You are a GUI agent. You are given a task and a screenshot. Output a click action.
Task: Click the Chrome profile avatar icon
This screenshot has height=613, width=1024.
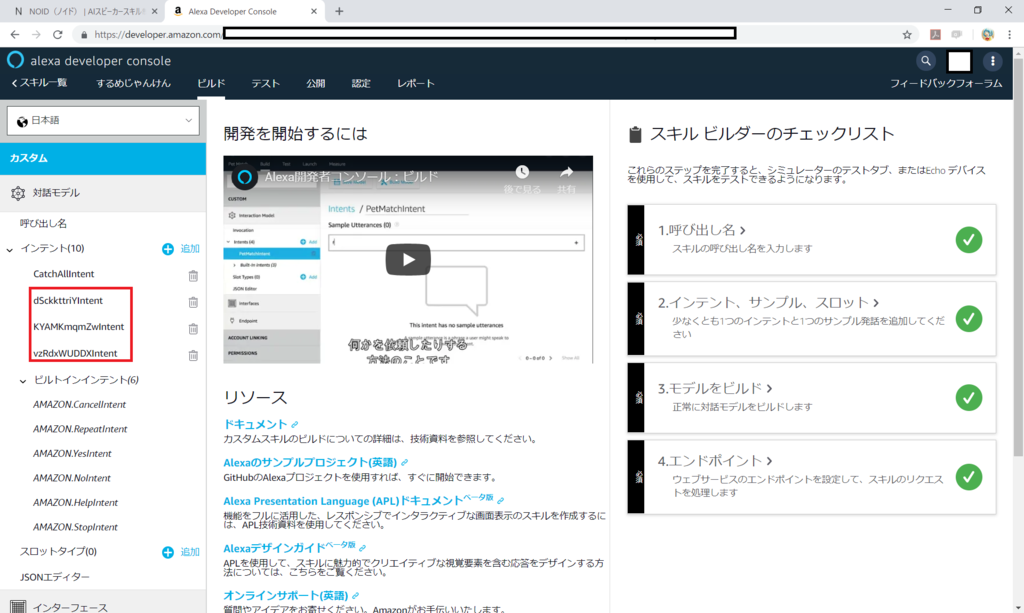987,35
